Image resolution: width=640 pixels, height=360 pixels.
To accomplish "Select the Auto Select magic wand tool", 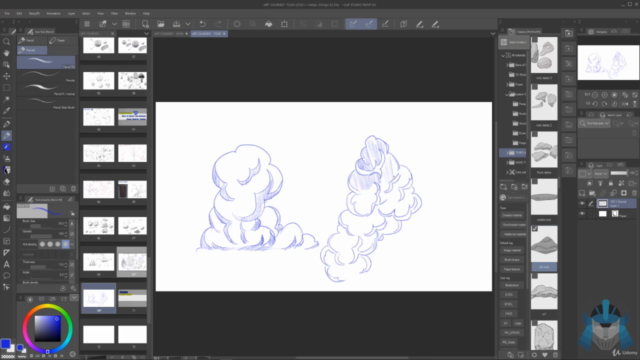I will pyautogui.click(x=7, y=99).
